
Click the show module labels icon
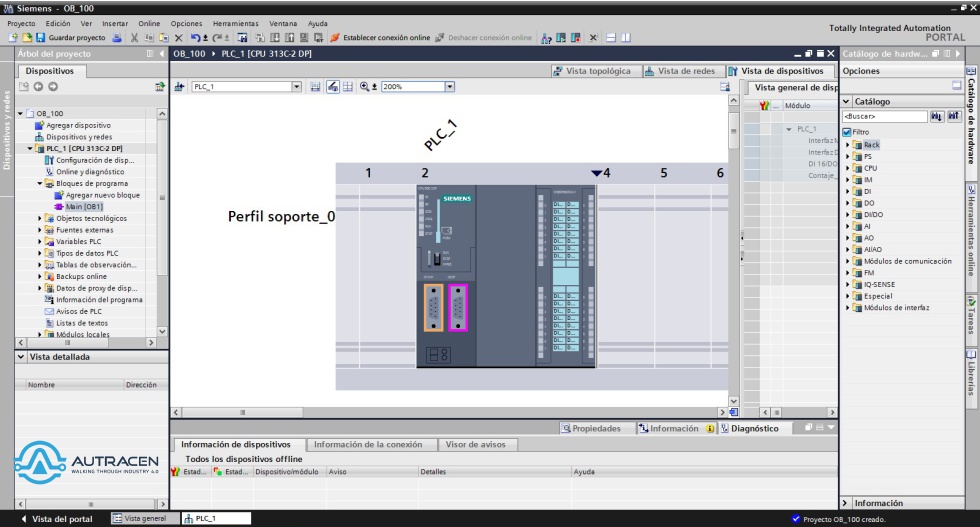[333, 86]
